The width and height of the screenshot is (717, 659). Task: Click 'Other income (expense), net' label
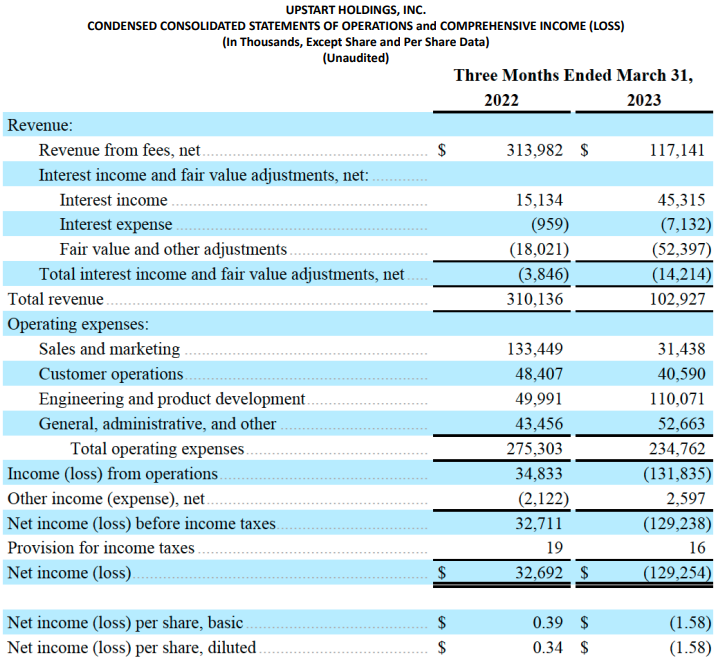[106, 498]
